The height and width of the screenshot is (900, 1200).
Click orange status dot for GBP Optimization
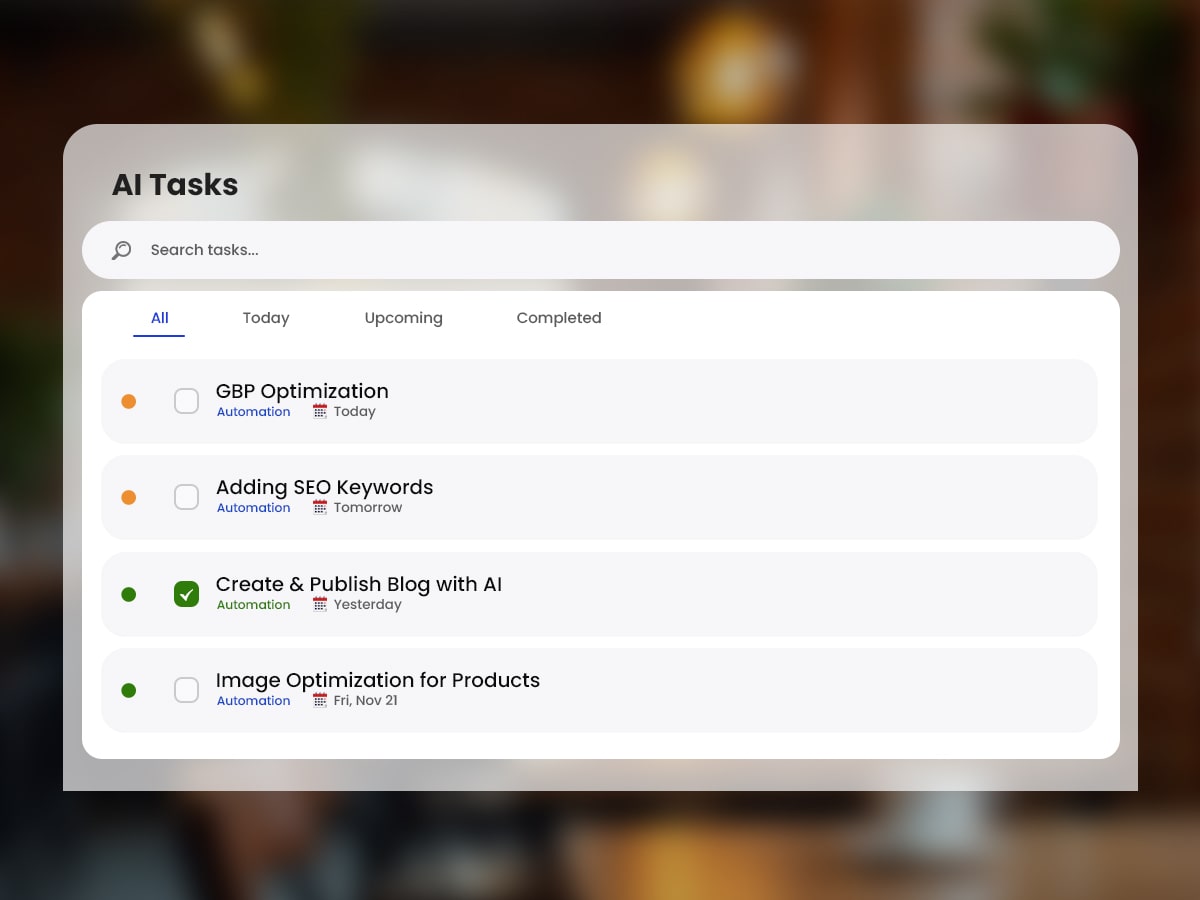point(128,401)
